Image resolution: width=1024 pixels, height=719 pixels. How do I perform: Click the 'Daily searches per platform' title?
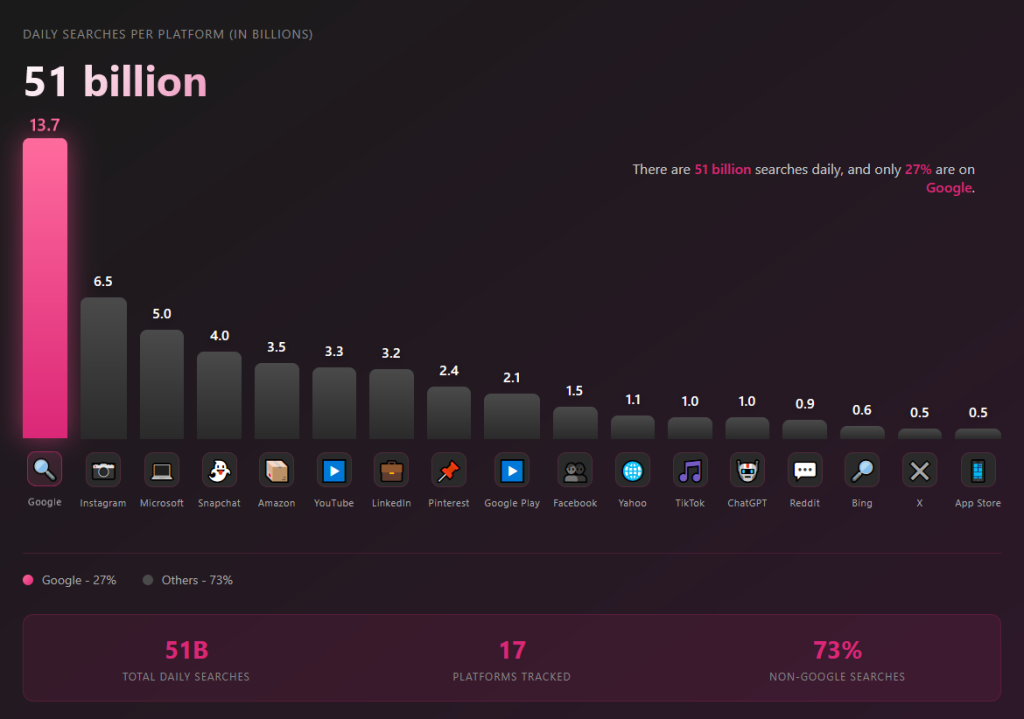tap(168, 35)
